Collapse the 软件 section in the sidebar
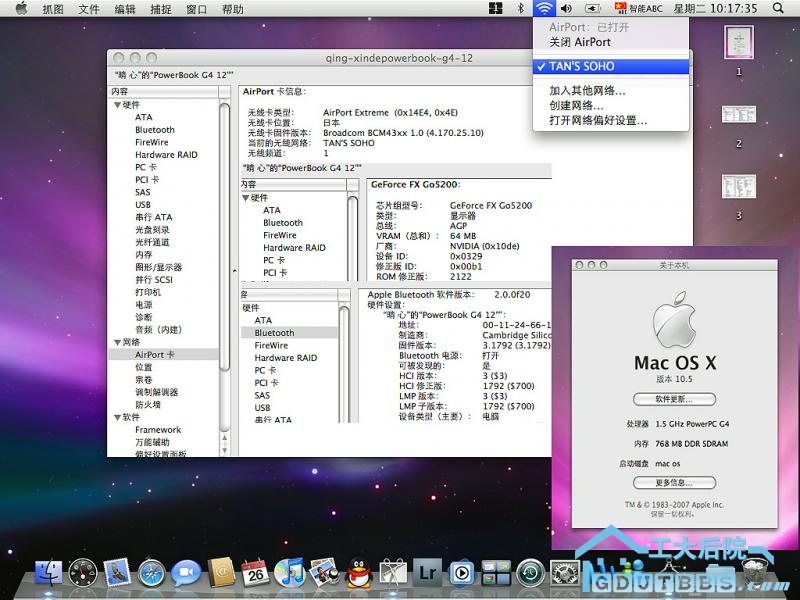This screenshot has width=800, height=600. point(117,417)
